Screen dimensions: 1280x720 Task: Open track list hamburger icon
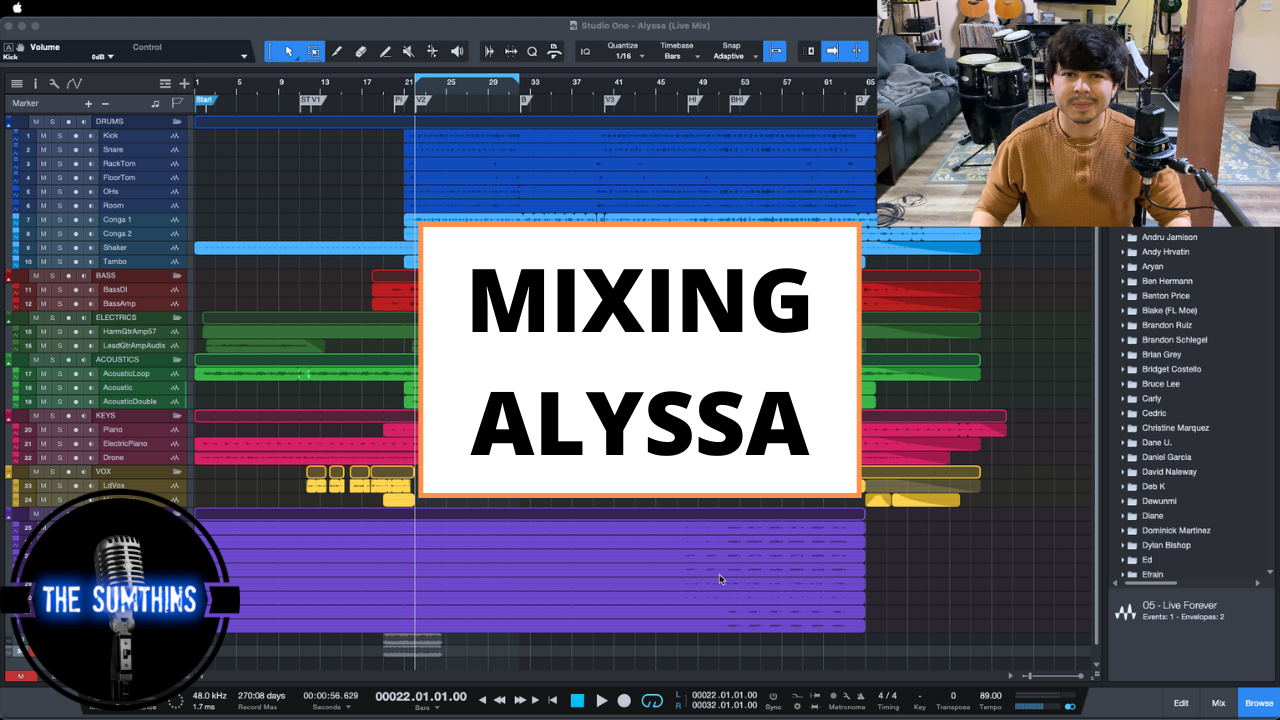(17, 84)
